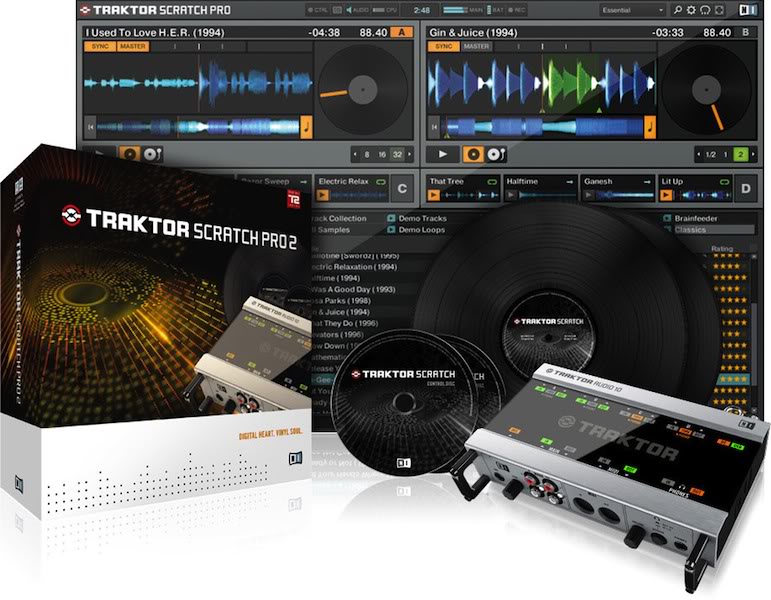Open Preferences with the gear icon
Viewport: 771px width, 600px height.
point(691,10)
